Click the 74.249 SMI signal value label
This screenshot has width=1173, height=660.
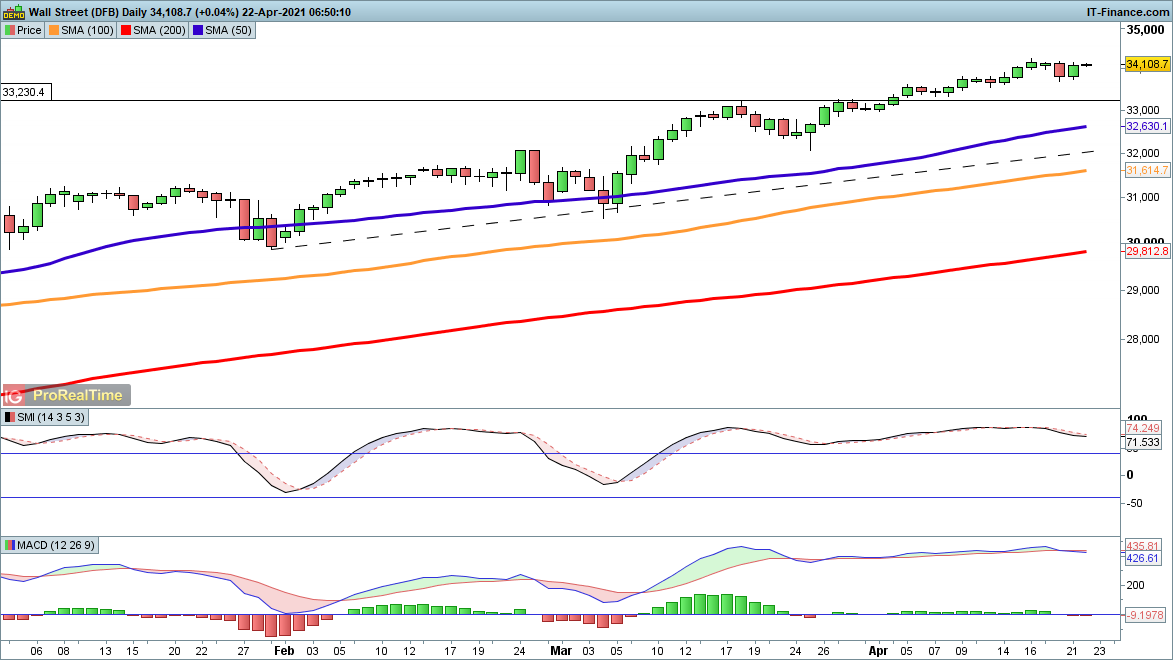[1141, 428]
